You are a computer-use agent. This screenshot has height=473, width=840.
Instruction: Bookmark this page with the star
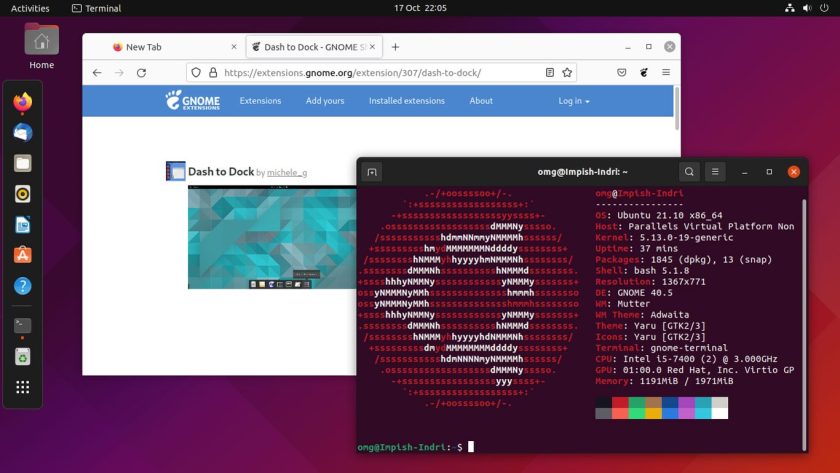[567, 73]
